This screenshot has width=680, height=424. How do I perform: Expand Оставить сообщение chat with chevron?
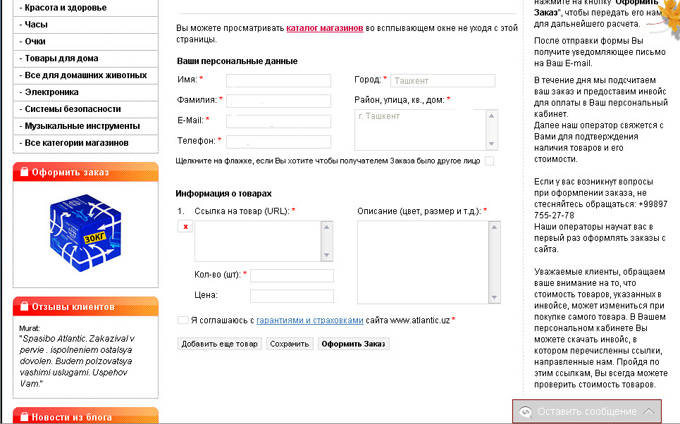point(649,411)
